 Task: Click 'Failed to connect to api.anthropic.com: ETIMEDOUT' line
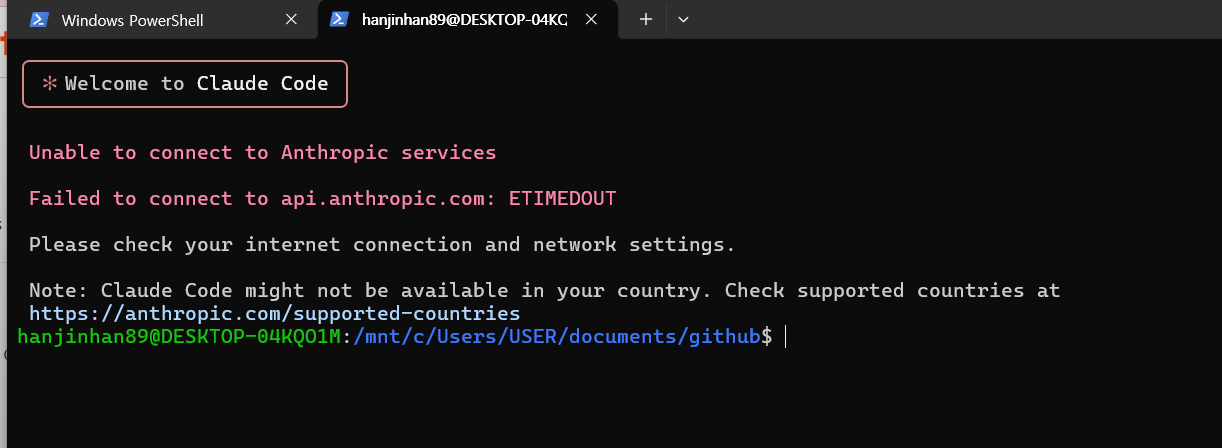pos(323,199)
